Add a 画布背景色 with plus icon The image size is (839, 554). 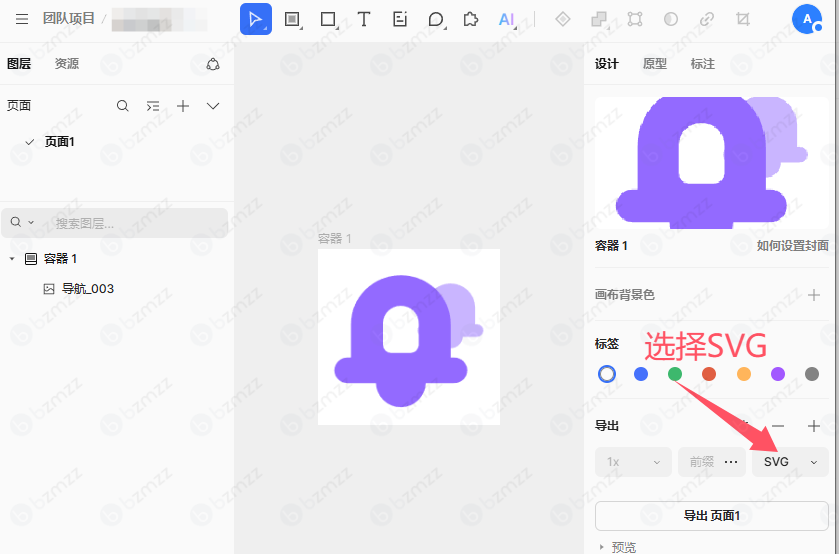pyautogui.click(x=814, y=295)
